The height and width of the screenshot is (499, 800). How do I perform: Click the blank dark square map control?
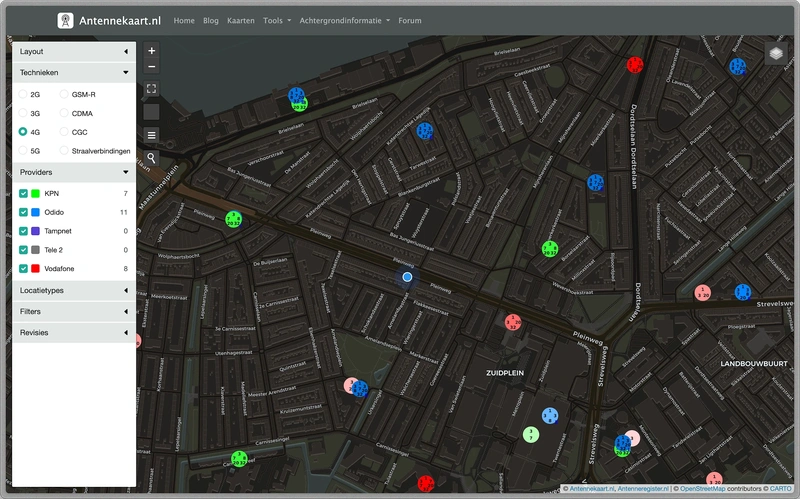point(152,112)
